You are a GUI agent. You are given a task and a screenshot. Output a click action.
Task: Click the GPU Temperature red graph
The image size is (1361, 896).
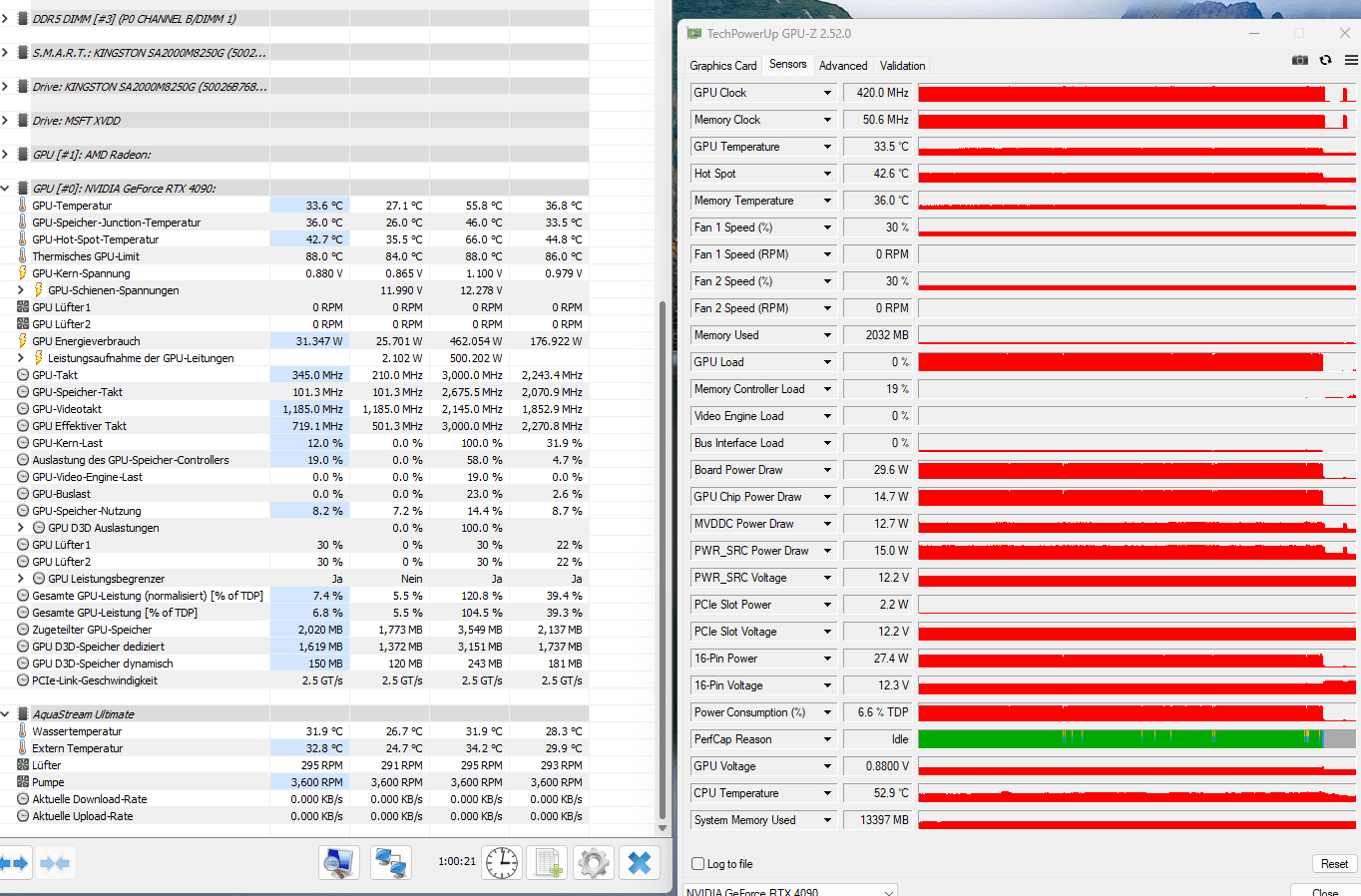[1136, 147]
